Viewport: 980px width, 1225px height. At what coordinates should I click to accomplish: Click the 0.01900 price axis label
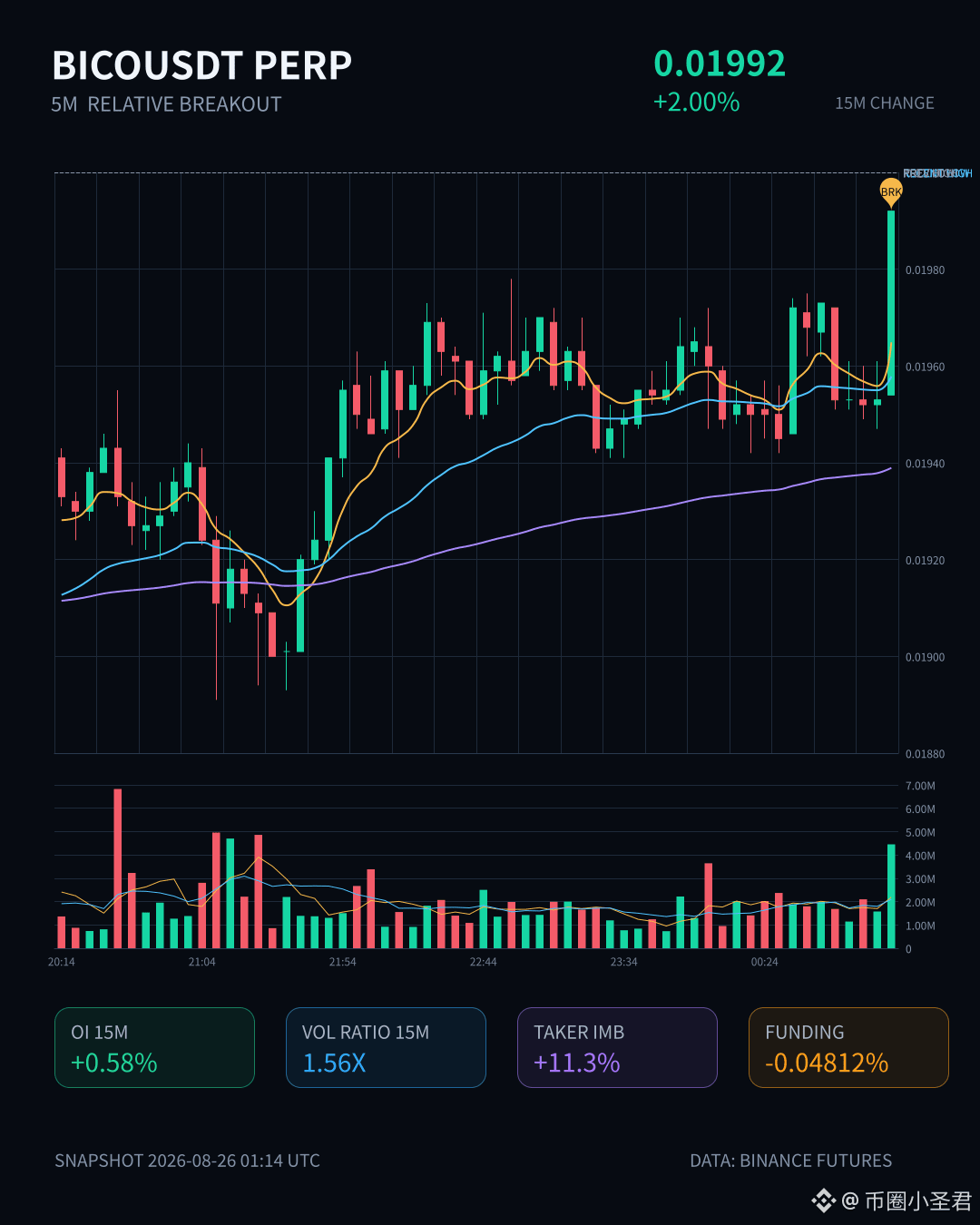click(x=925, y=657)
